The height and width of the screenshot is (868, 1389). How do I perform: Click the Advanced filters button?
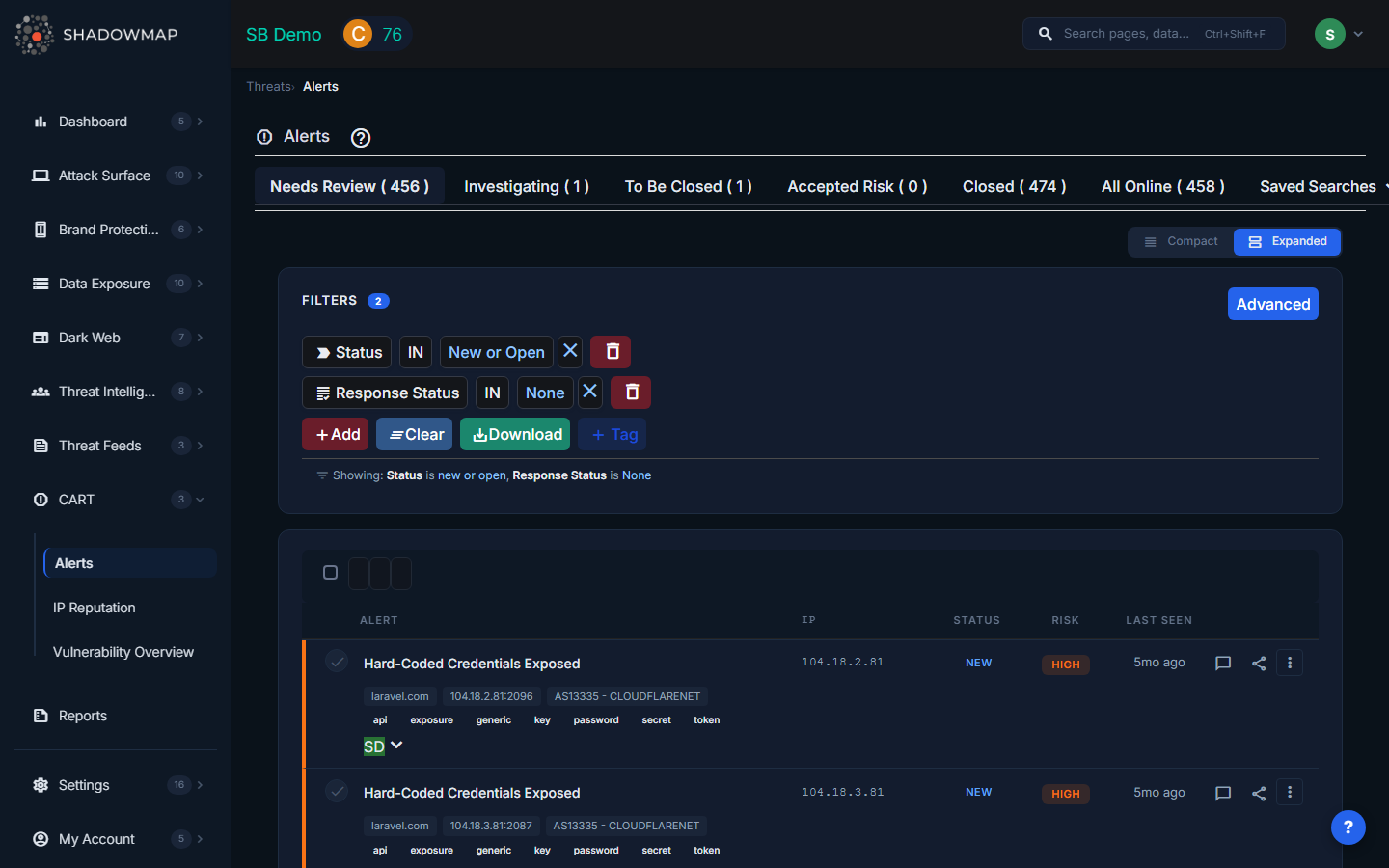click(1272, 304)
